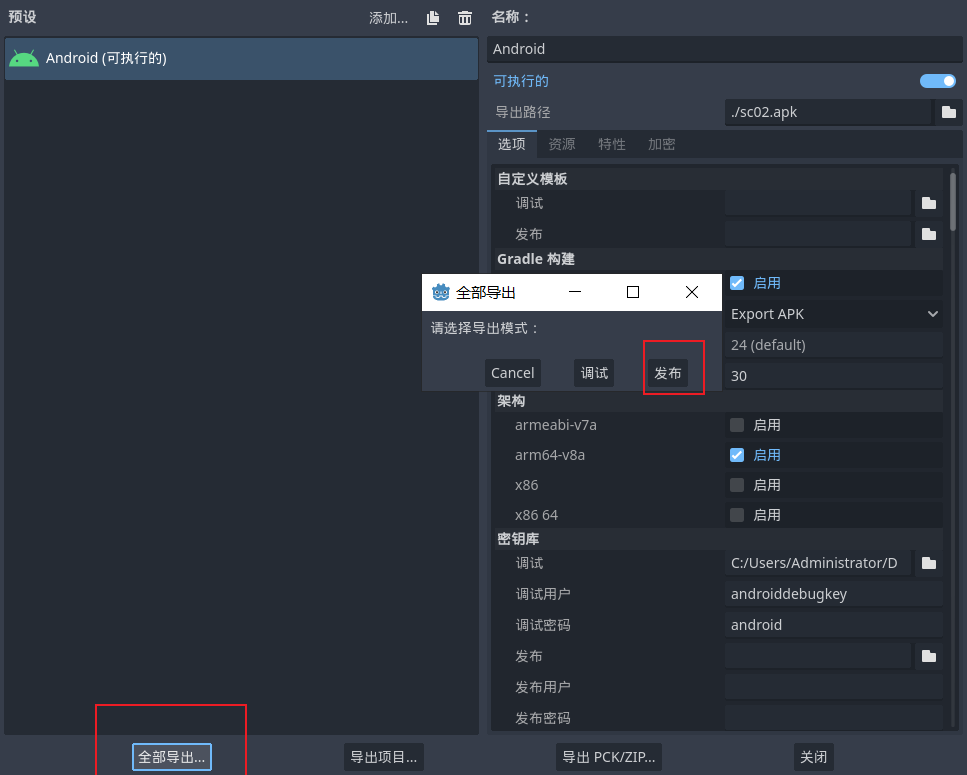This screenshot has width=967, height=775.
Task: Open the Export APK format dropdown
Action: [x=834, y=314]
